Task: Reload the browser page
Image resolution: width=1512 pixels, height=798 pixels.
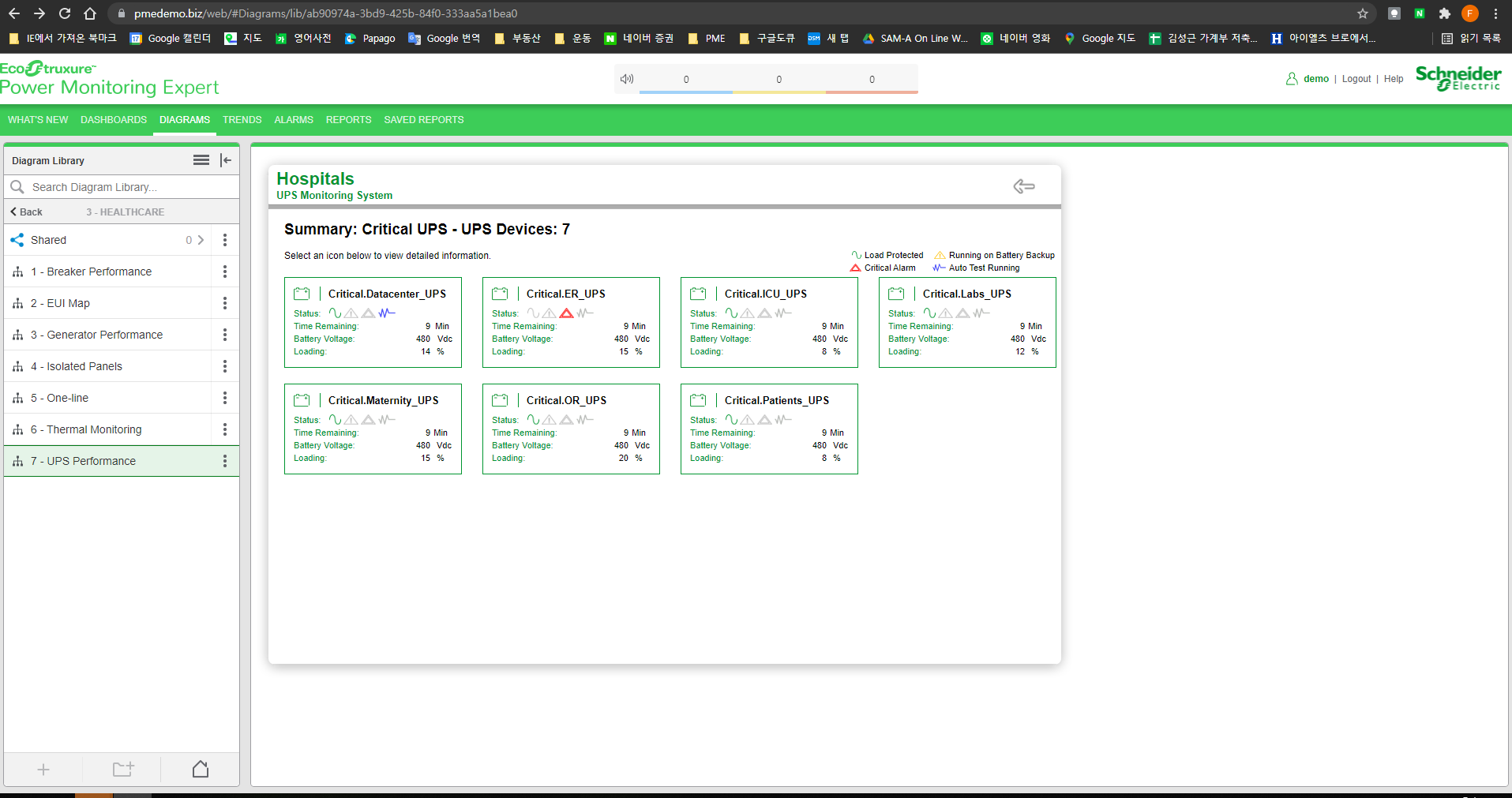Action: [65, 13]
